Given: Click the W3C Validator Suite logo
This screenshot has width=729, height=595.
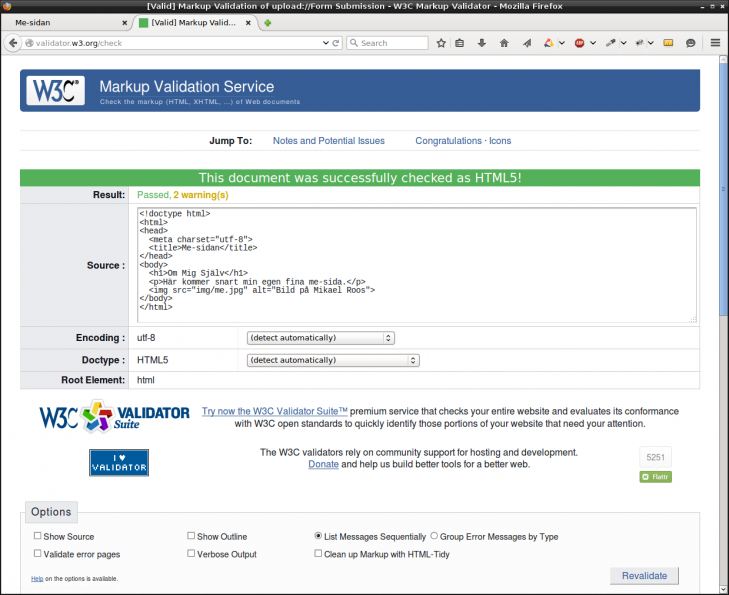Looking at the screenshot, I should [x=114, y=416].
